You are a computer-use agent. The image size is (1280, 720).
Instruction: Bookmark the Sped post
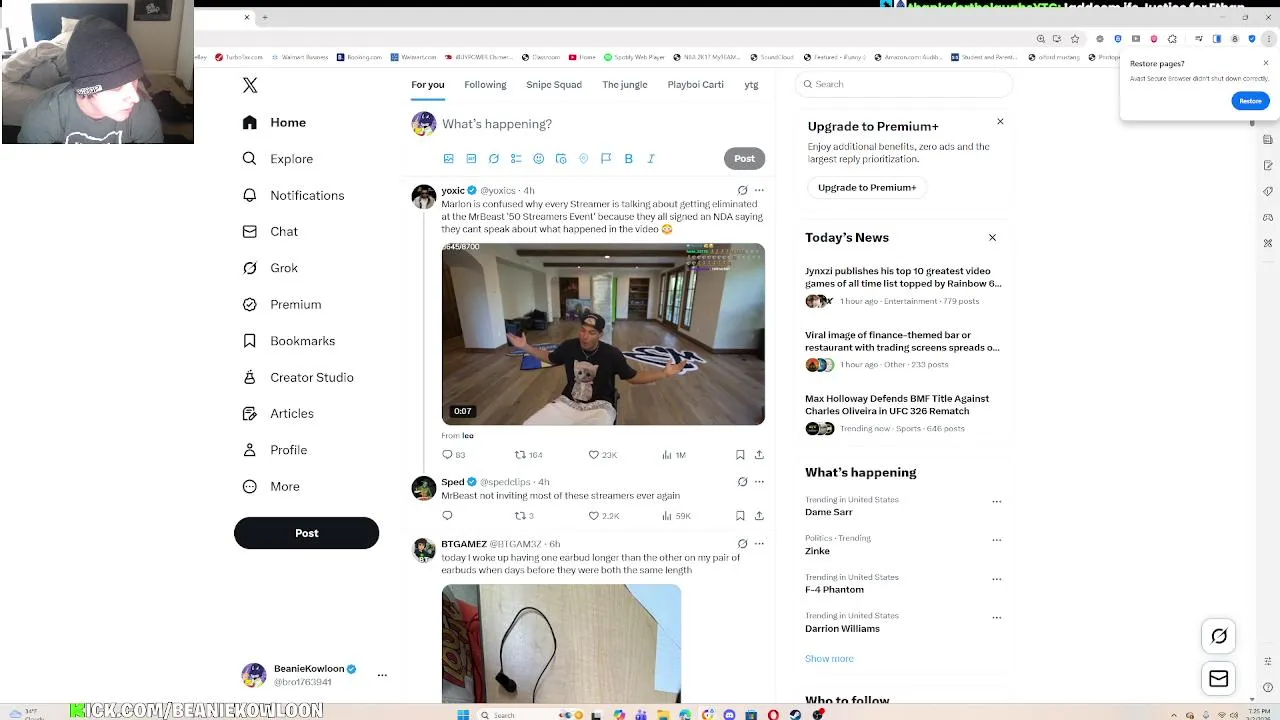740,516
